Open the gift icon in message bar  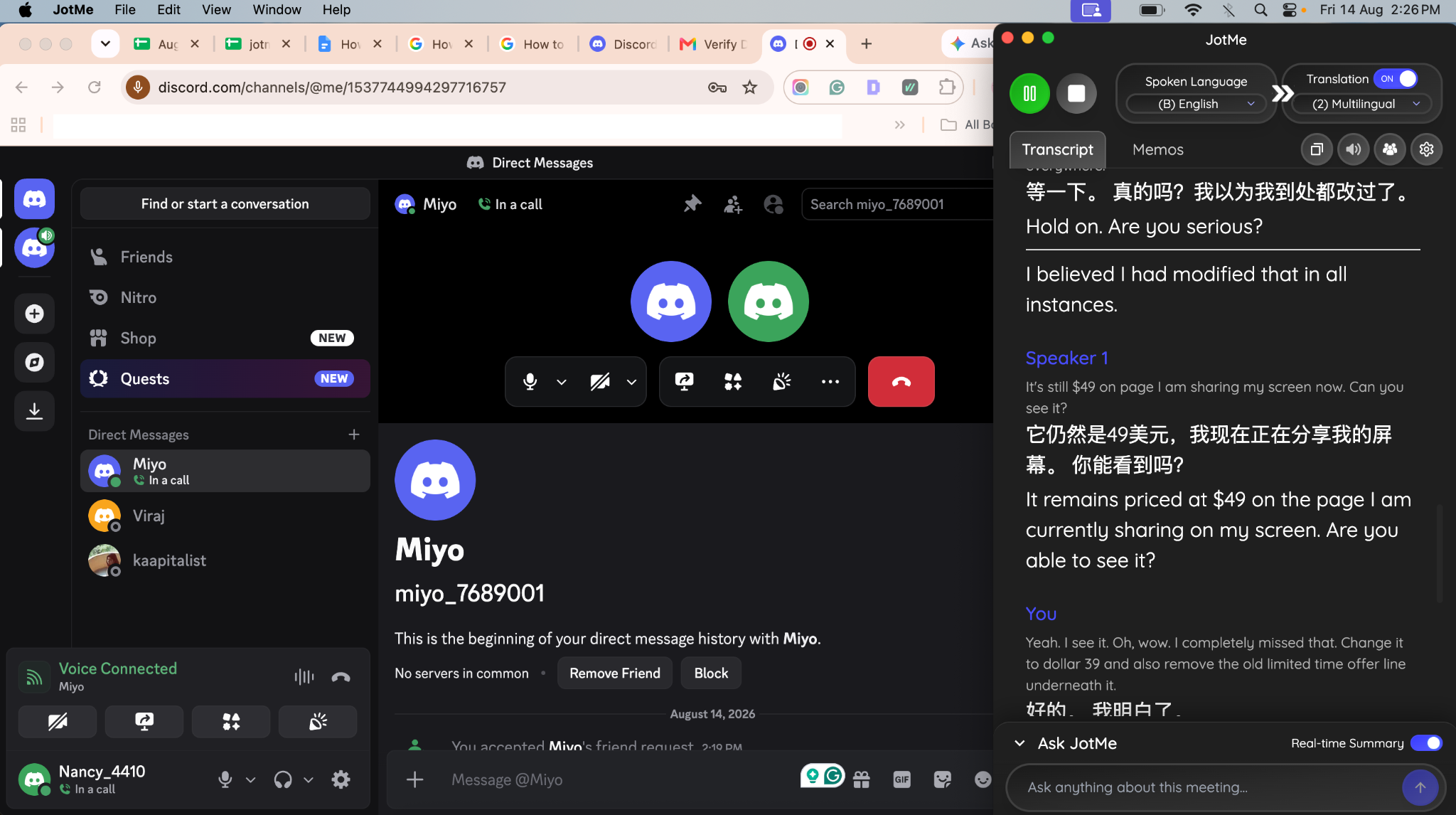[861, 780]
